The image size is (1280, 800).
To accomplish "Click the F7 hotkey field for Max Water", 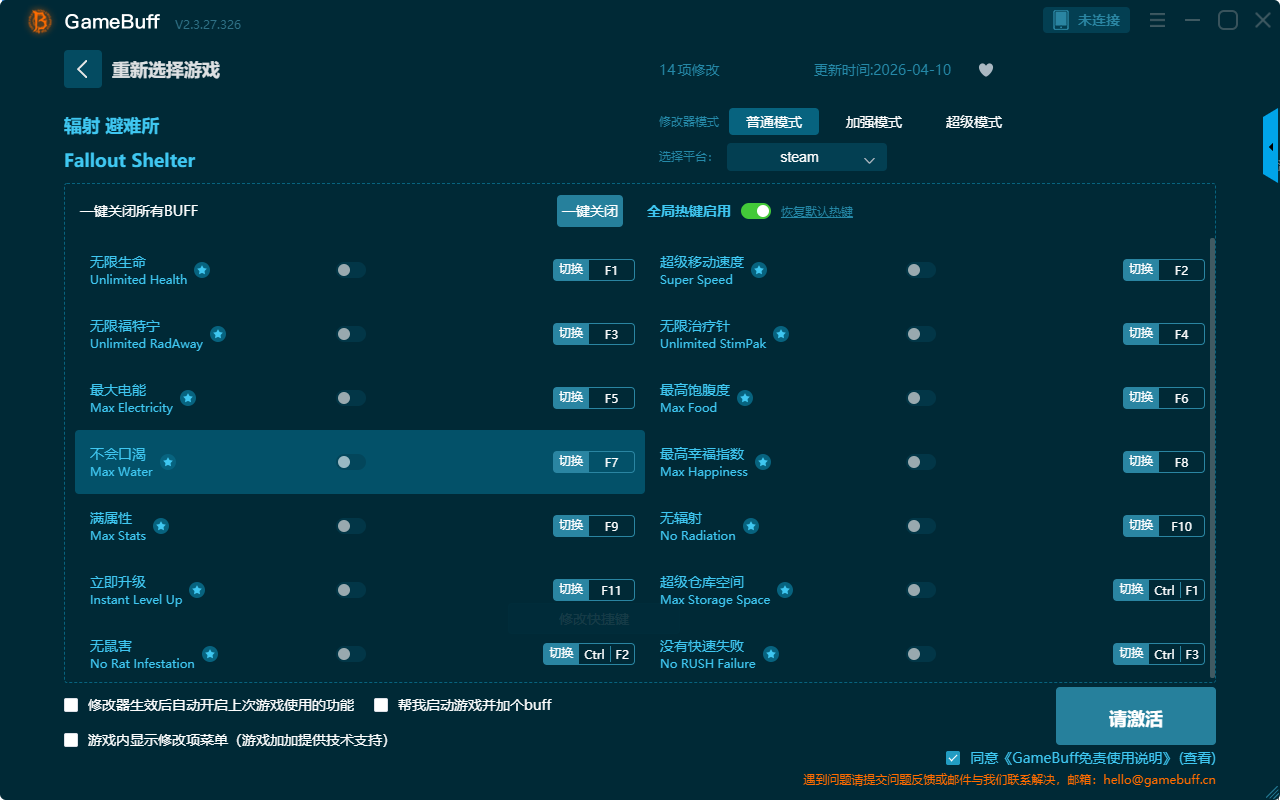I will (x=611, y=462).
